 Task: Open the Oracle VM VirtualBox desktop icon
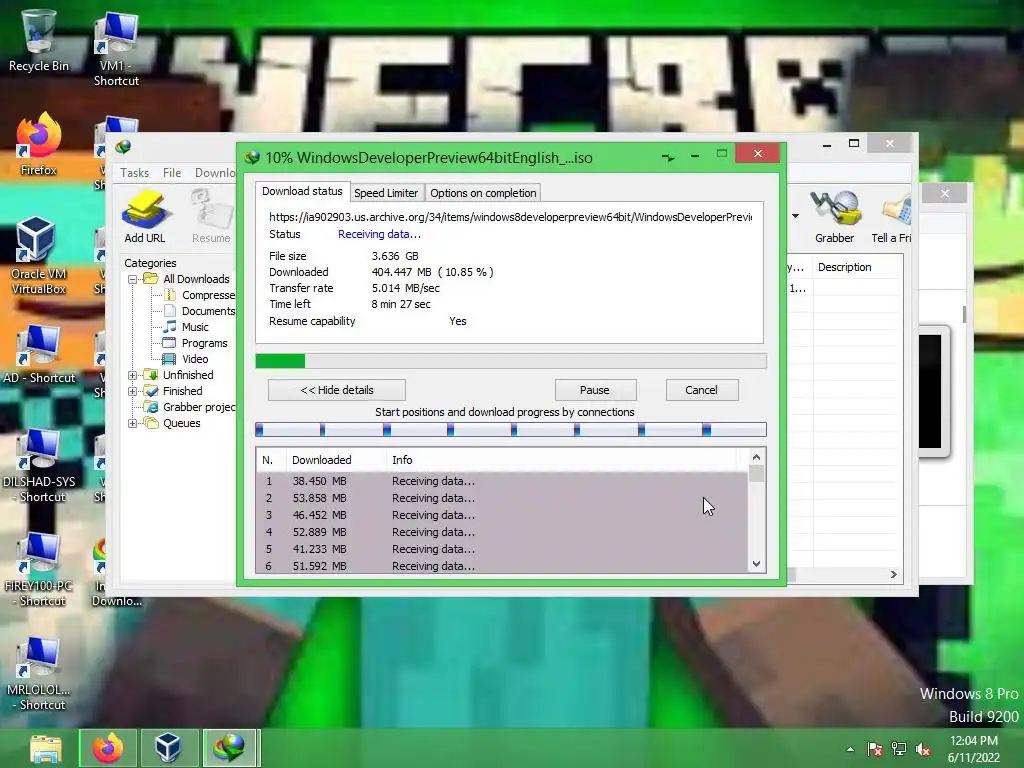click(38, 256)
